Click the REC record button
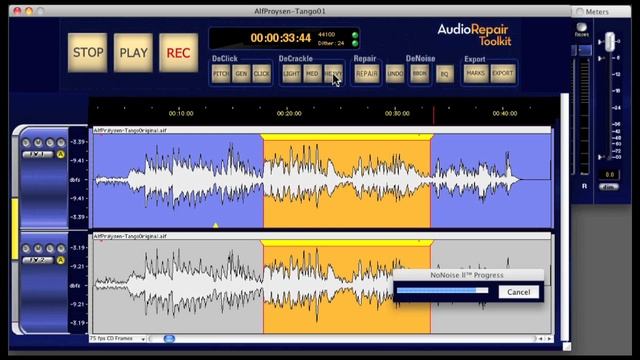 [178, 53]
